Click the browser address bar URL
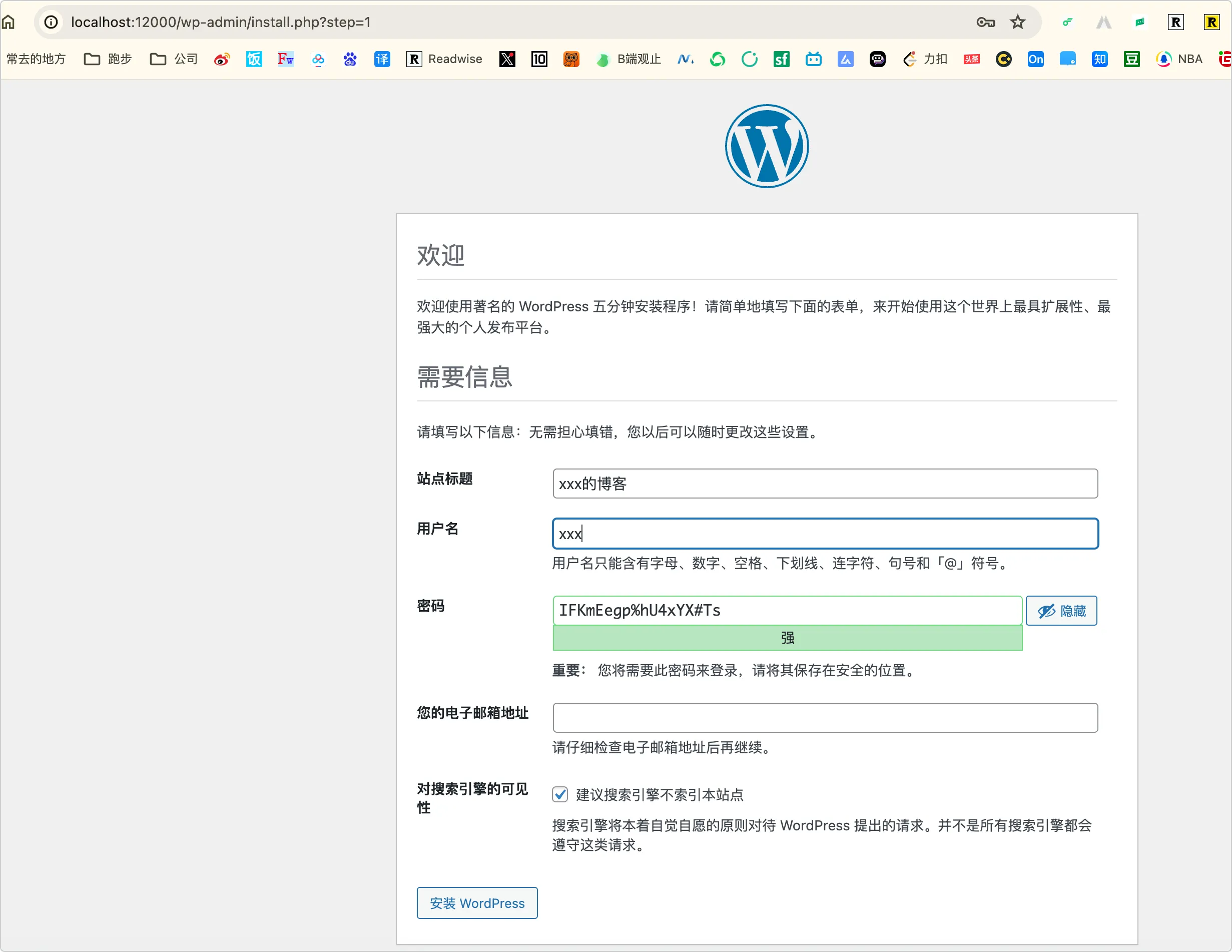 coord(221,22)
